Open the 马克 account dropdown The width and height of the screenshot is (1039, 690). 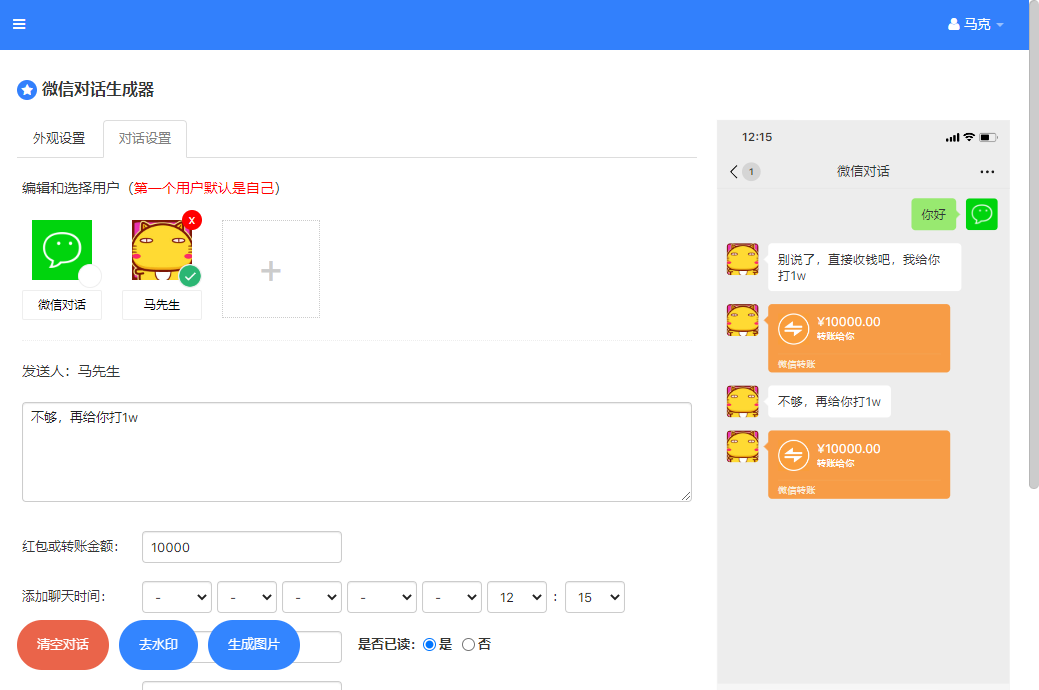pos(975,23)
